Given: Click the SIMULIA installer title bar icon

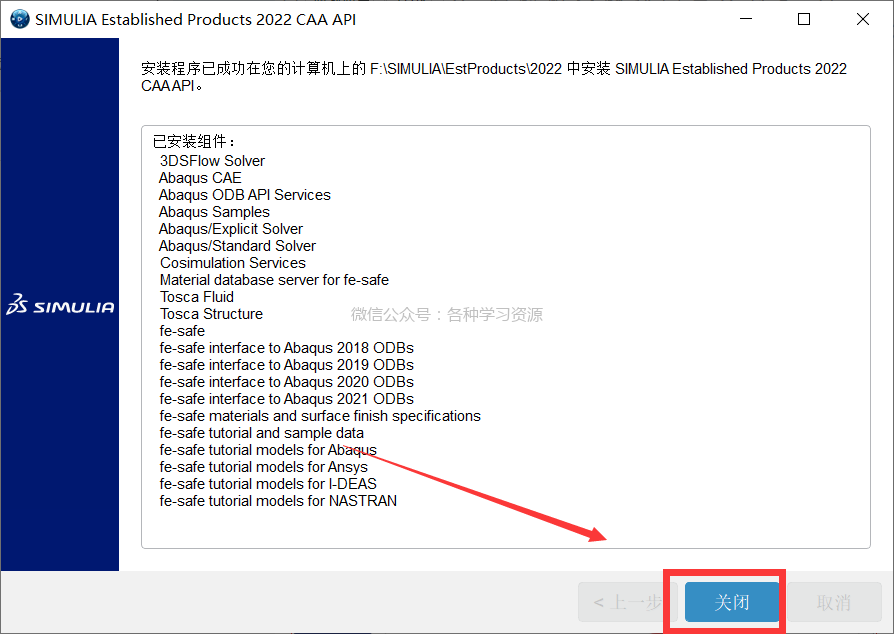Looking at the screenshot, I should tap(20, 19).
